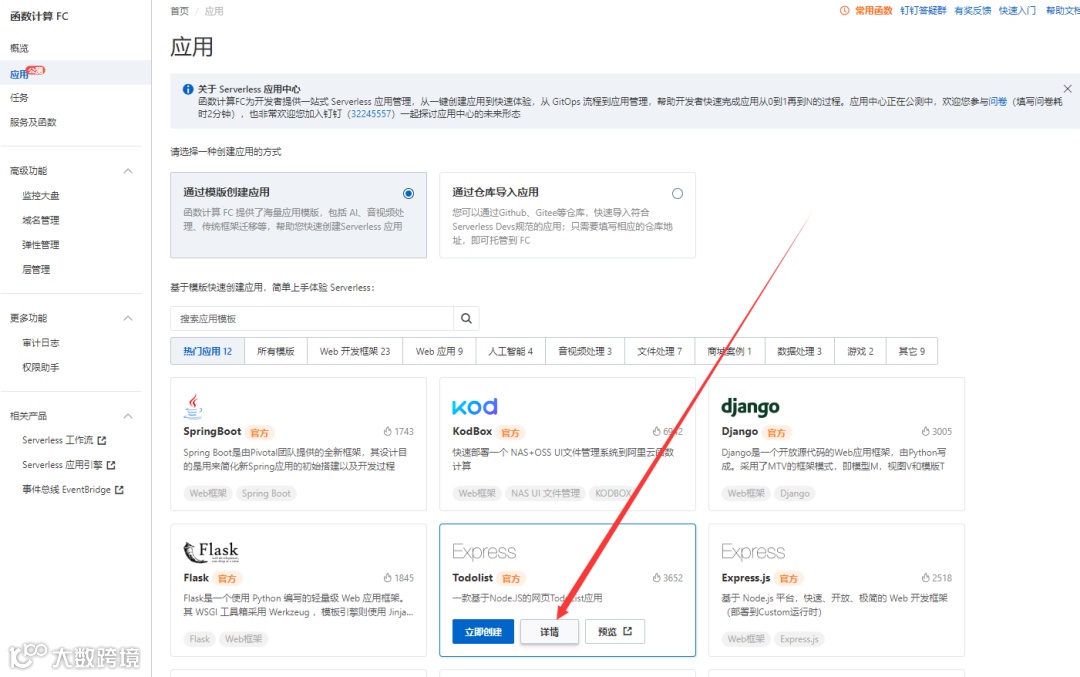Focus the 搜索应用模板 search field
Screen dimensions: 1080x677
tap(312, 318)
